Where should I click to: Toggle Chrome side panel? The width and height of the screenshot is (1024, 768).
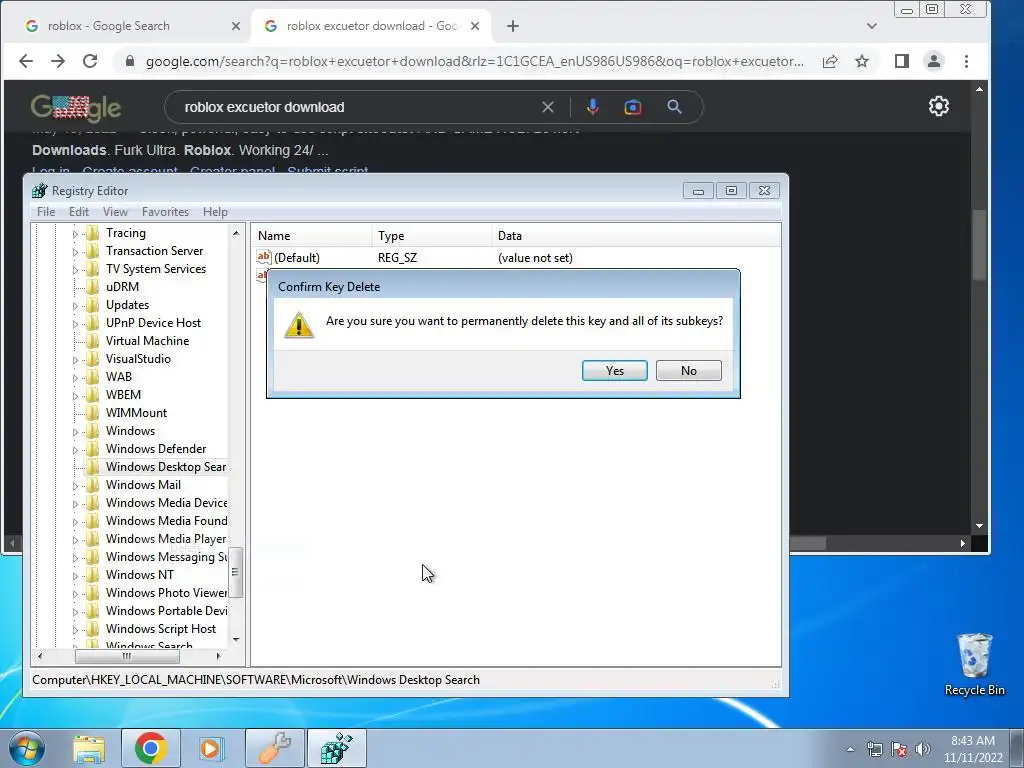coord(902,61)
